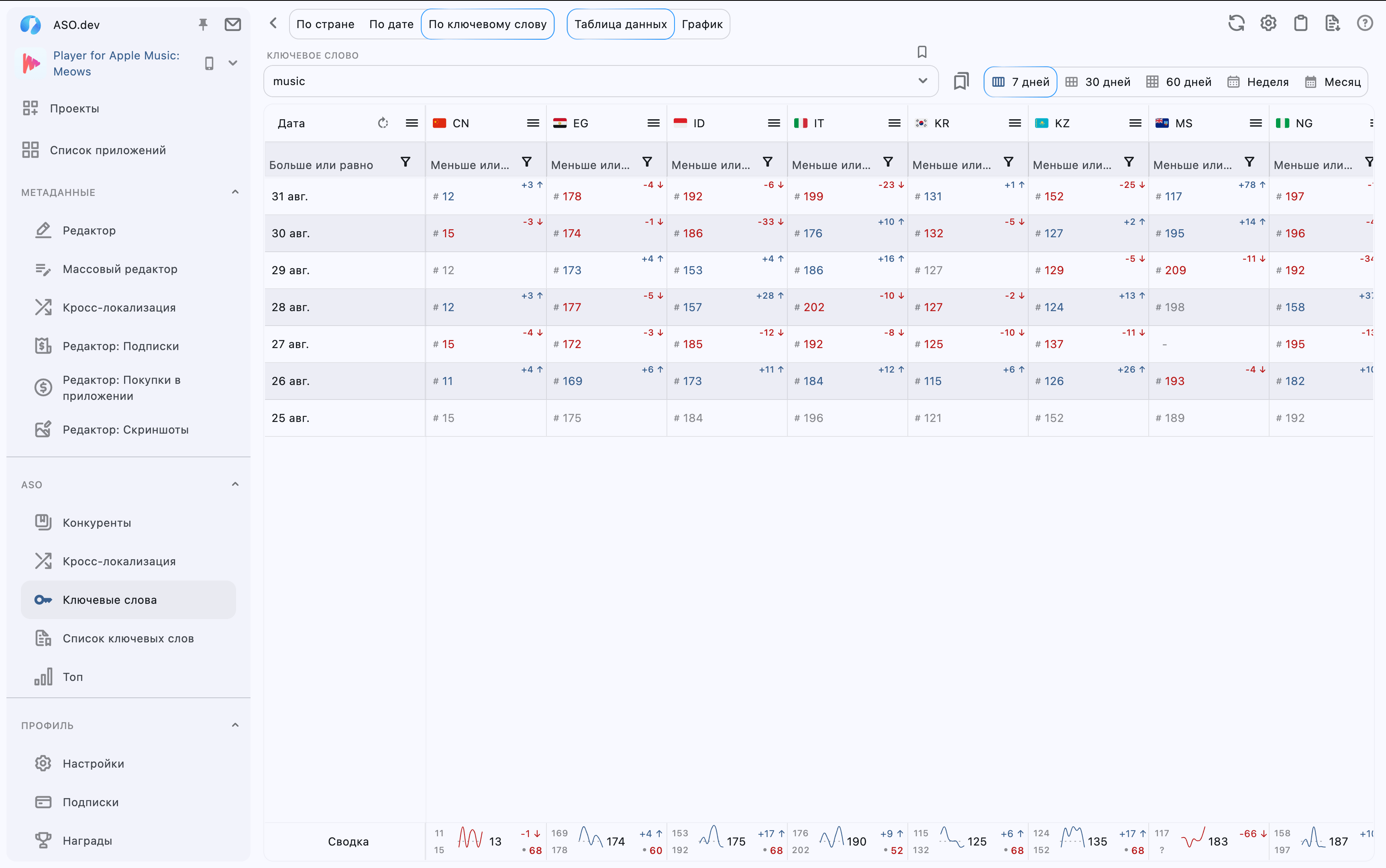Click the CN sparkline in Сводка row
This screenshot has width=1386, height=868.
[470, 838]
